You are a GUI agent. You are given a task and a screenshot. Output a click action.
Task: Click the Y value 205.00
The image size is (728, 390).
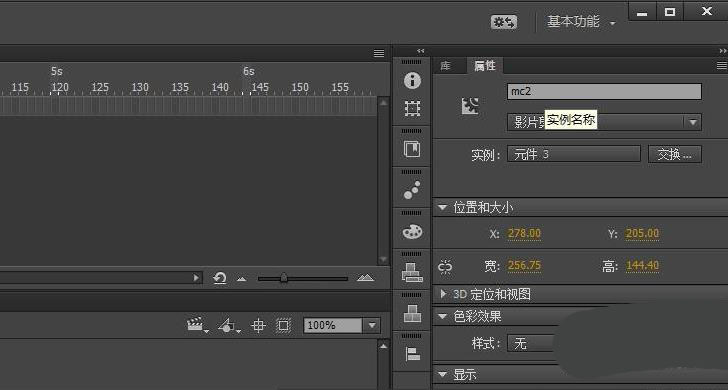coord(642,233)
